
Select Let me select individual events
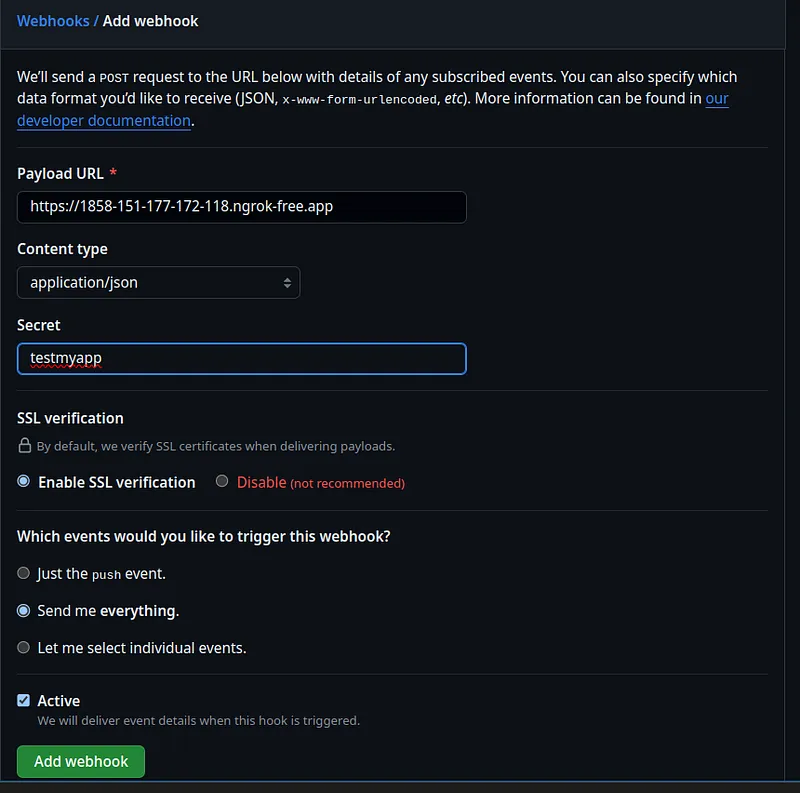[23, 647]
